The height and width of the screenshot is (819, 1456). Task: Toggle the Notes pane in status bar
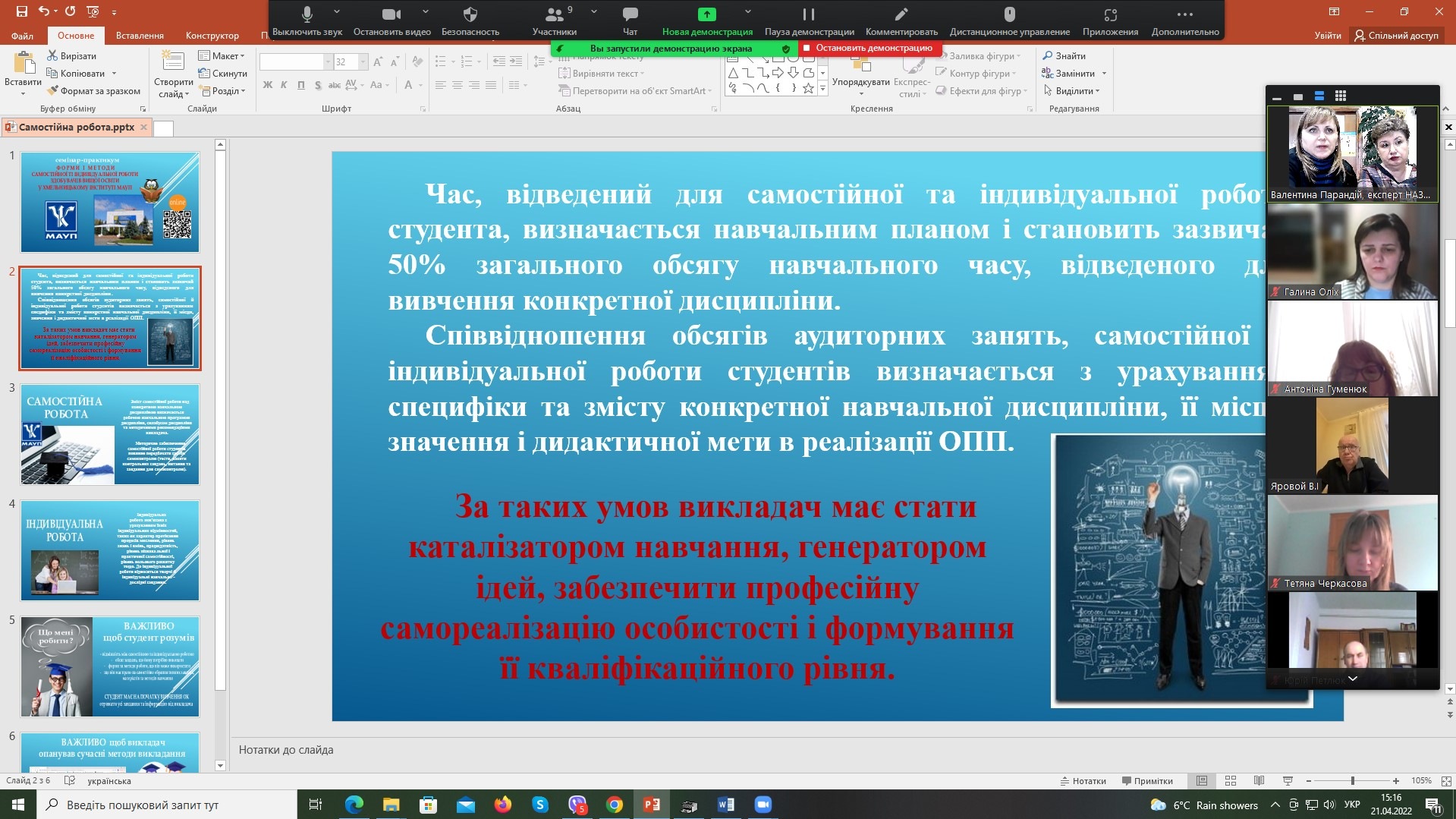tap(1083, 780)
